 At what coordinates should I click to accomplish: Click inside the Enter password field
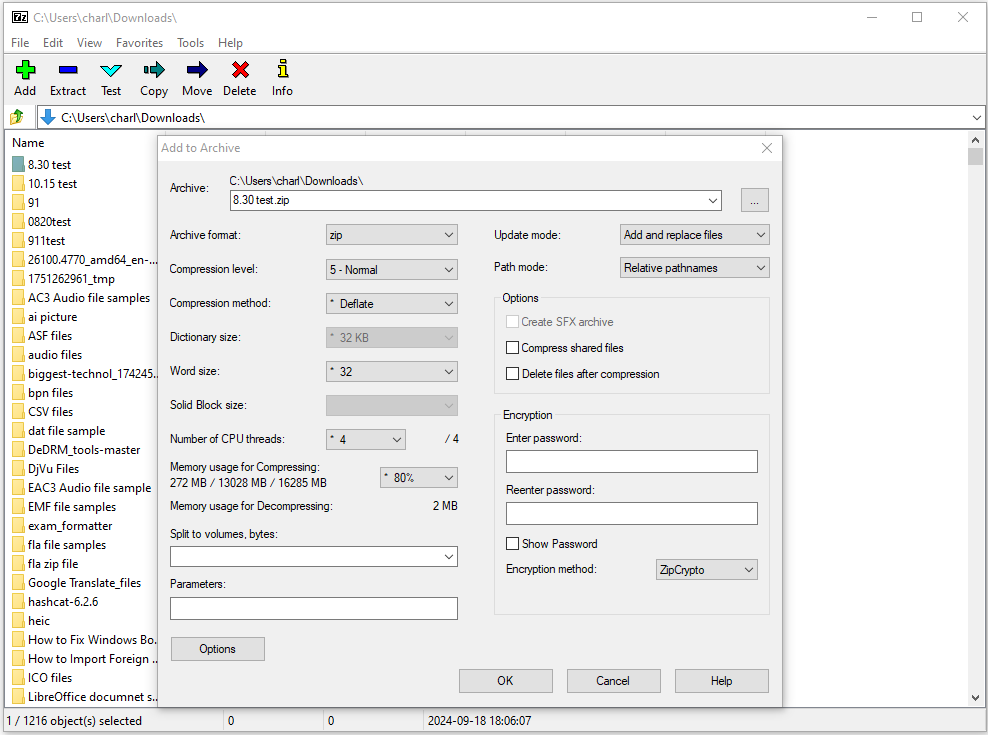click(x=631, y=461)
